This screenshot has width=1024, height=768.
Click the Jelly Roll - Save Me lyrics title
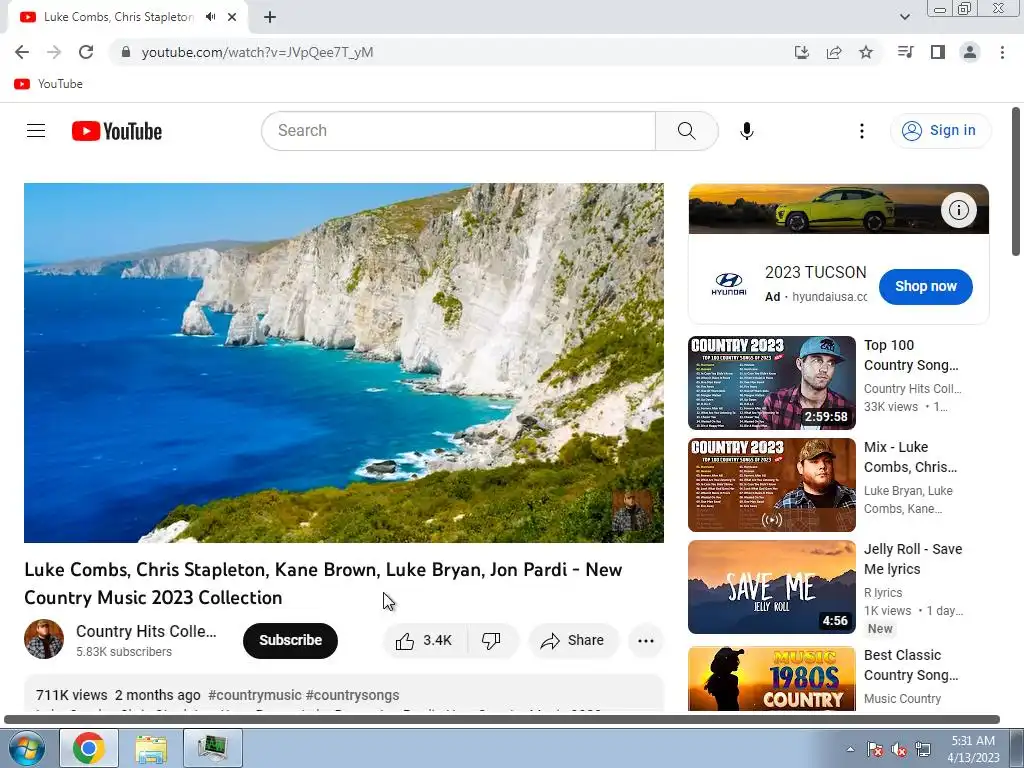tap(913, 559)
